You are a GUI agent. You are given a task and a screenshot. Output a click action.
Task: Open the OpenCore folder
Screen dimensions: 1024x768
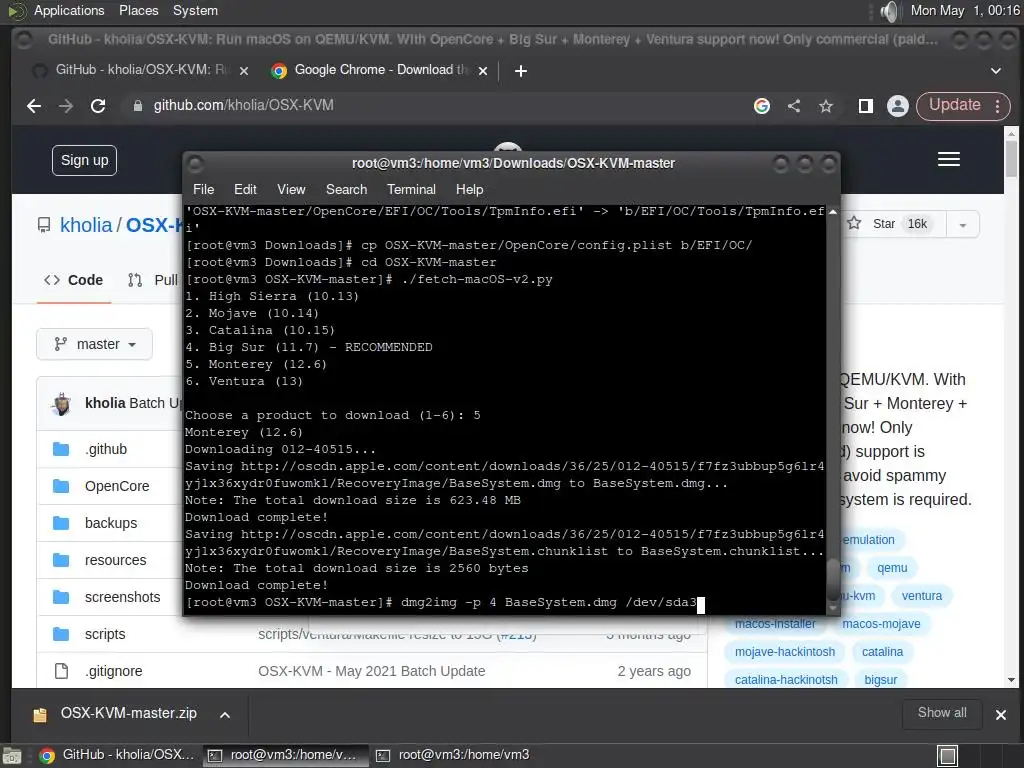click(117, 486)
